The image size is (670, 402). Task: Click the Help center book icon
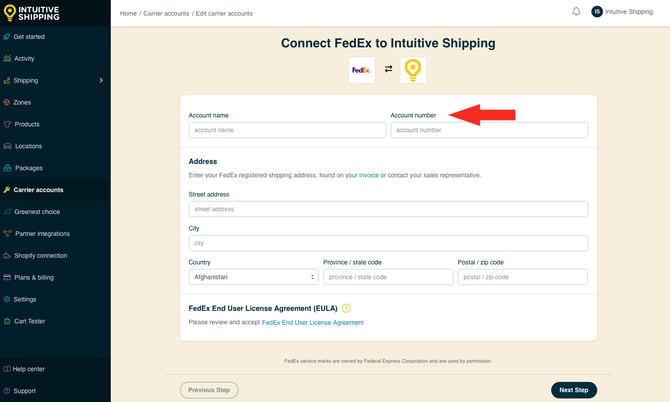point(7,369)
